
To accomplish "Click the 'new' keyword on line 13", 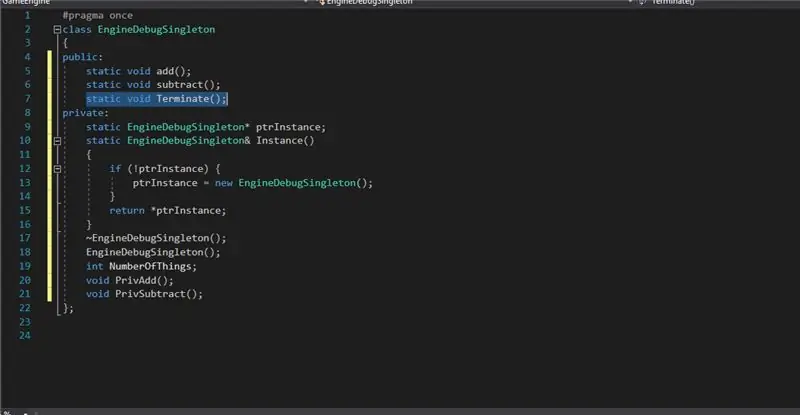I will pos(223,183).
